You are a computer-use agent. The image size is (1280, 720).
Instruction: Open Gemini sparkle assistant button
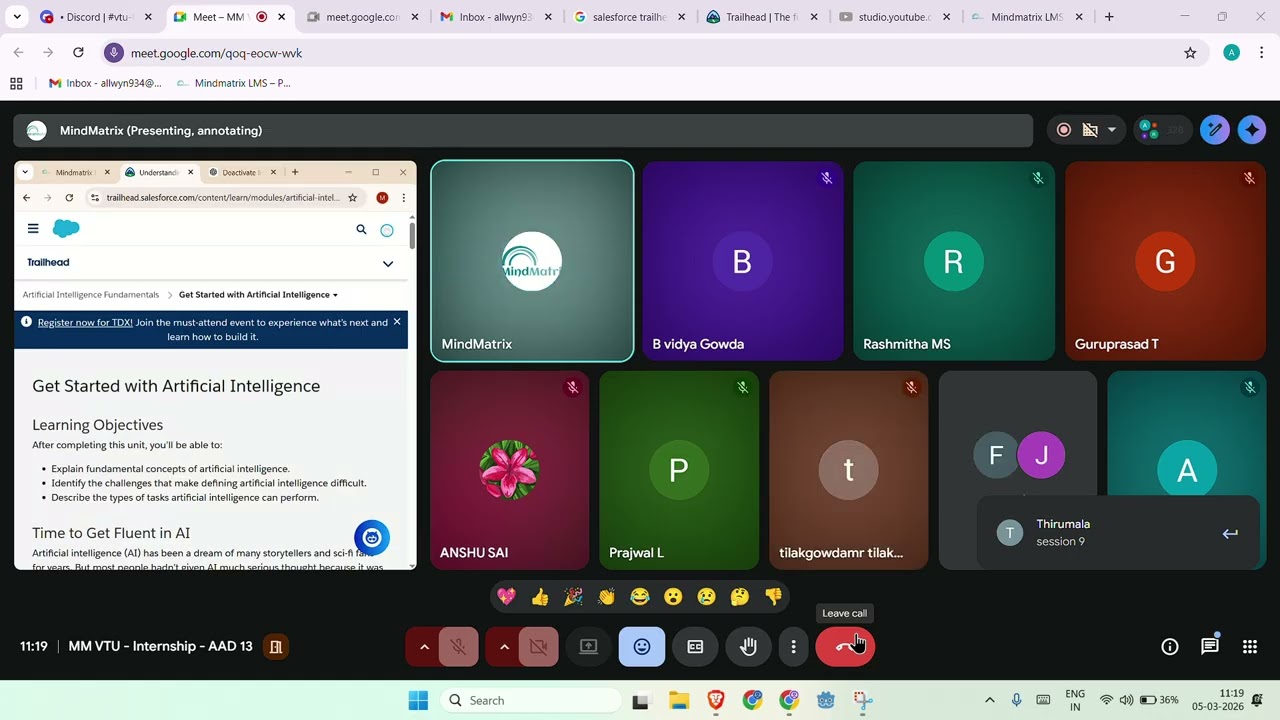pos(1252,130)
